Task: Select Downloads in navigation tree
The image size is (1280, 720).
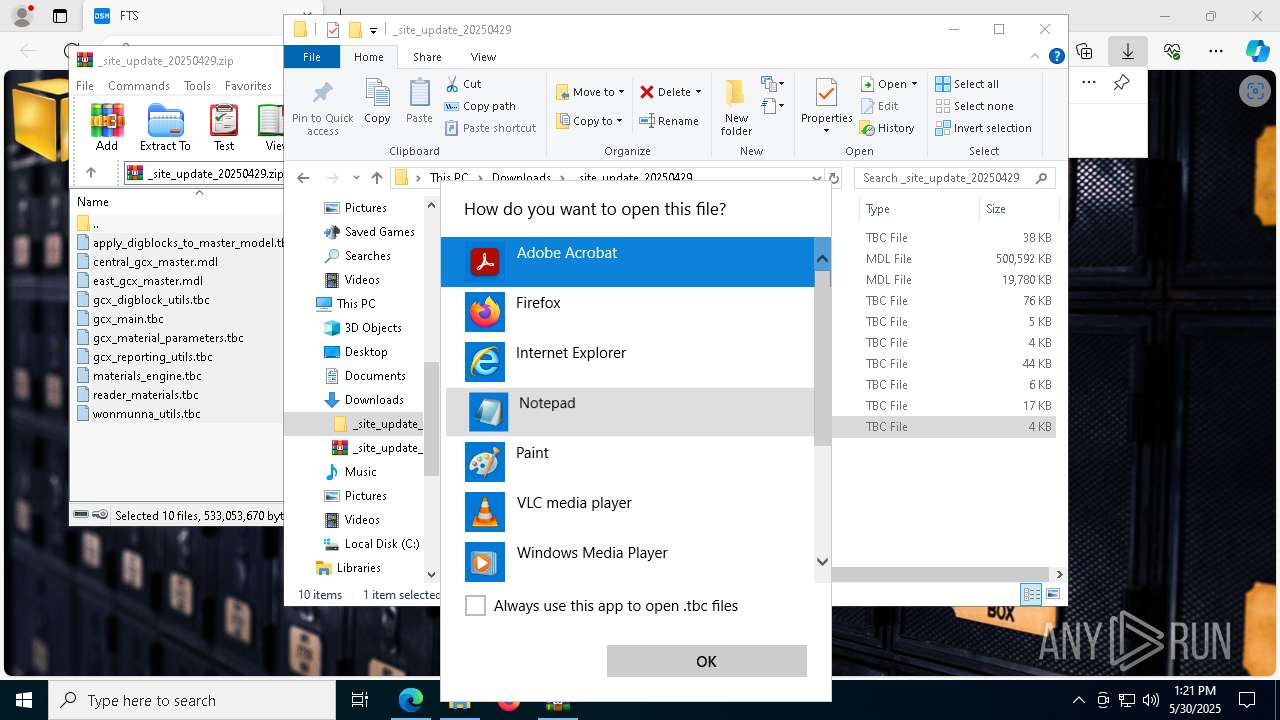Action: click(364, 400)
